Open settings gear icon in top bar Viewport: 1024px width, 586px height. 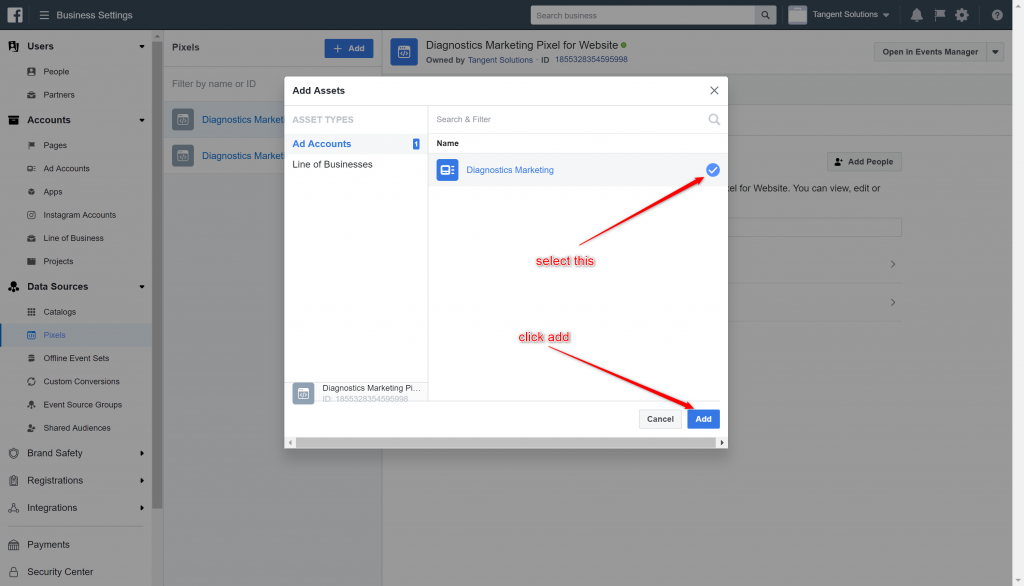962,15
